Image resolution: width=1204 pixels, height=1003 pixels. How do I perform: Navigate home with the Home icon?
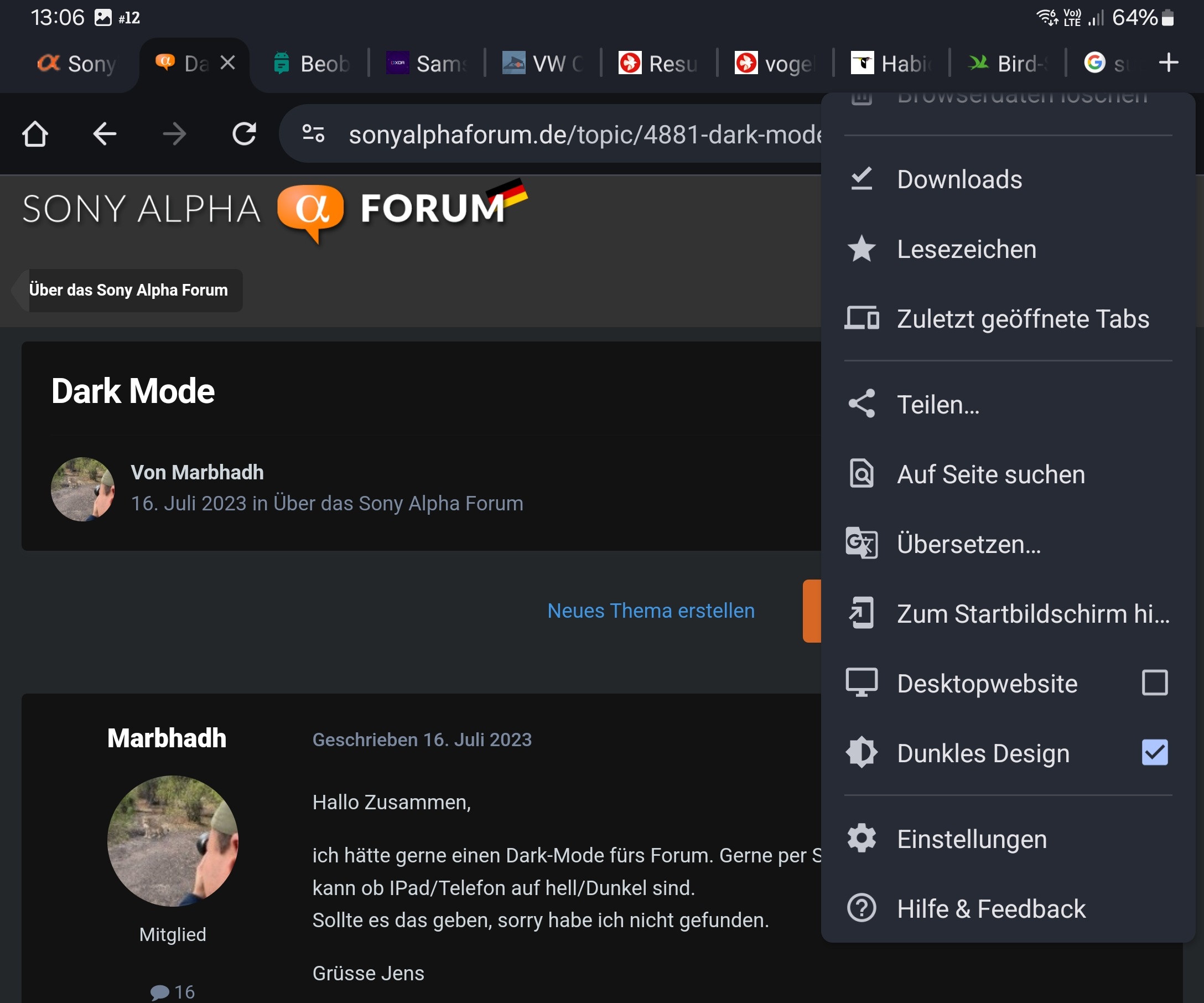pos(35,133)
